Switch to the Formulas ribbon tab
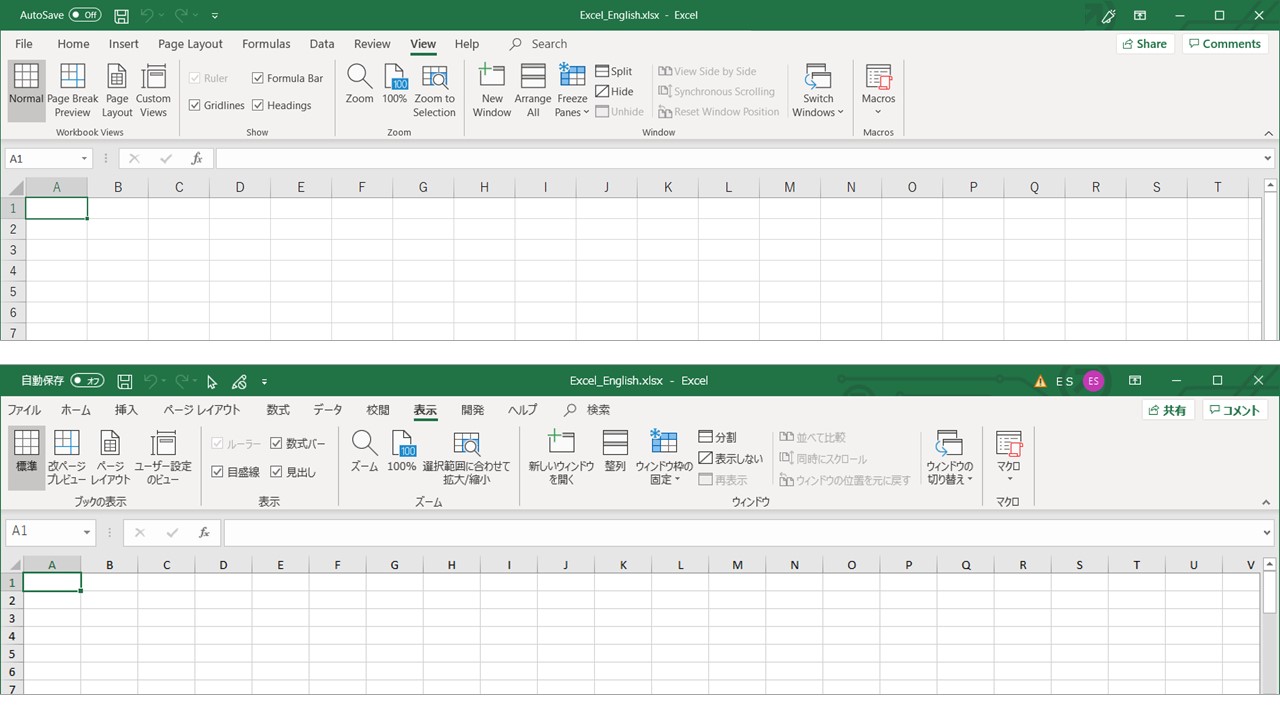This screenshot has width=1280, height=720. pyautogui.click(x=266, y=43)
